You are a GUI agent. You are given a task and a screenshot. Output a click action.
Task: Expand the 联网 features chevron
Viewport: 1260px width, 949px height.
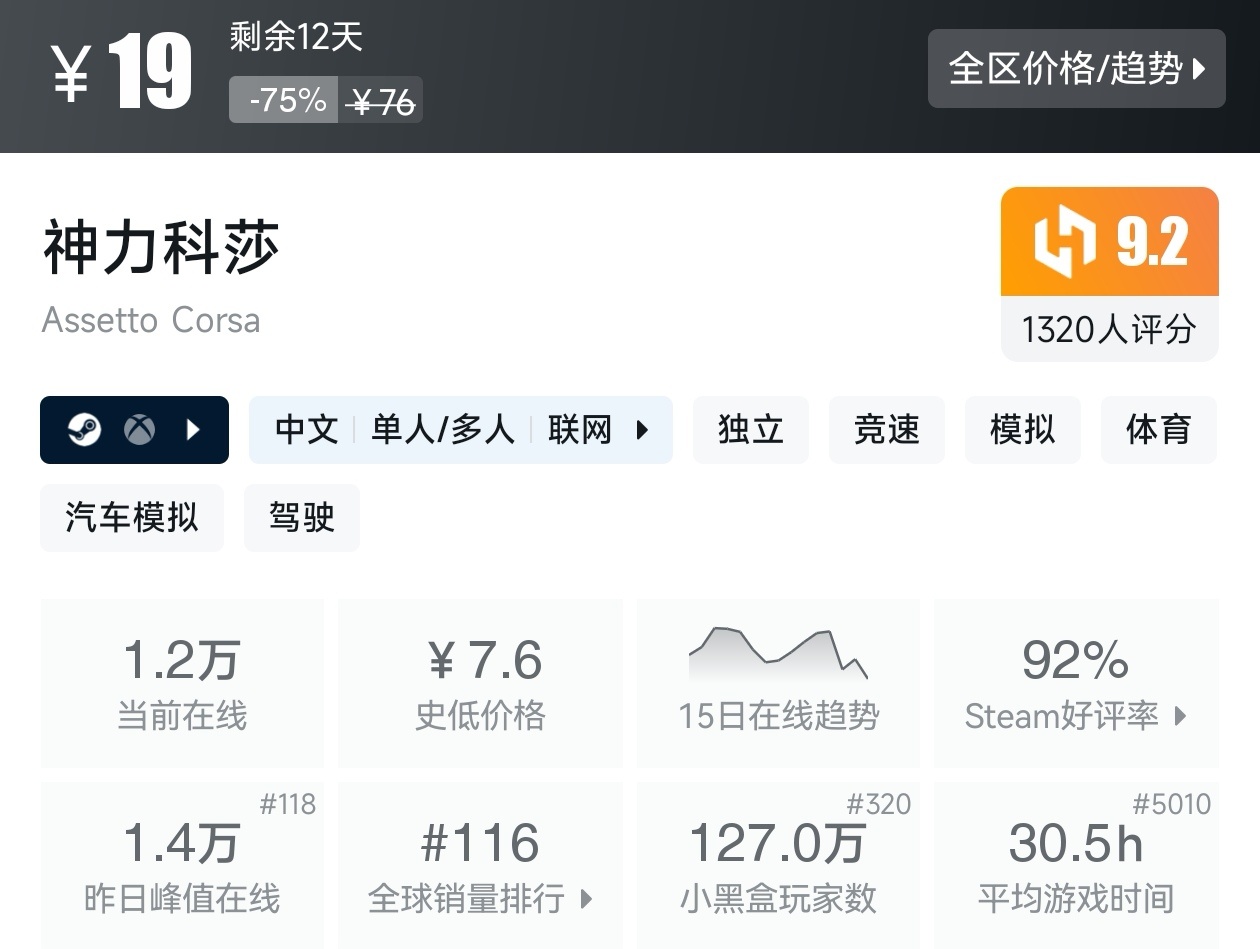(640, 430)
